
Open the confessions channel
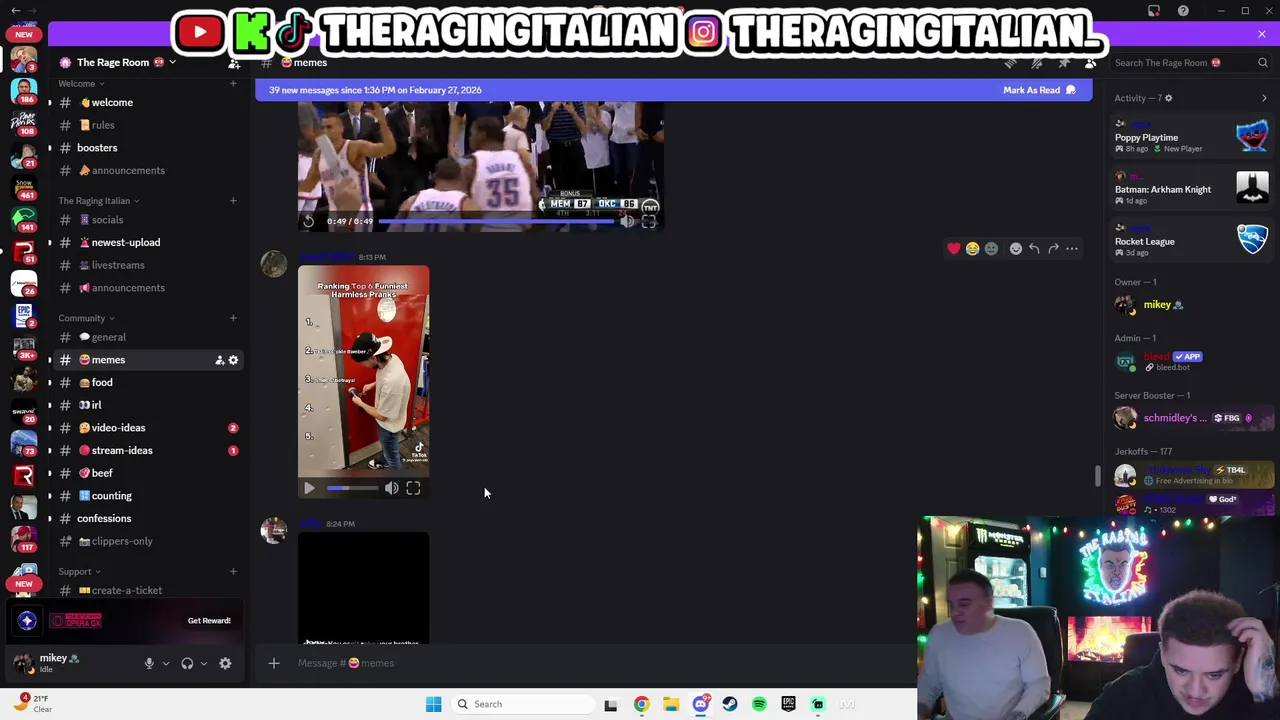(148, 518)
